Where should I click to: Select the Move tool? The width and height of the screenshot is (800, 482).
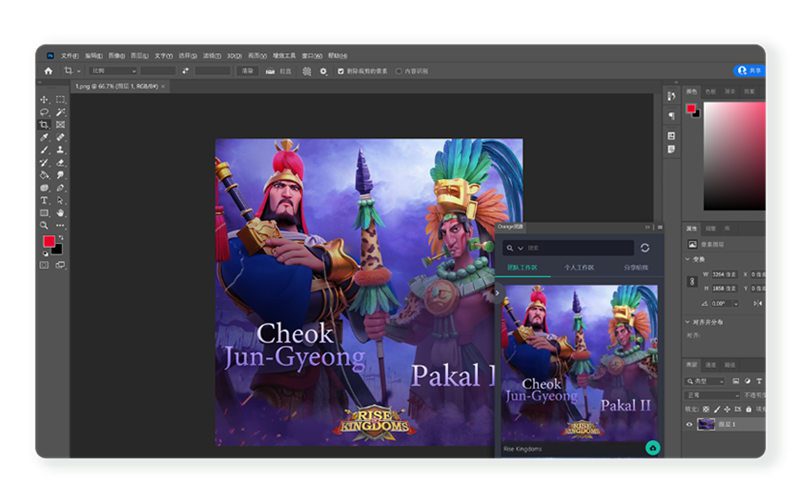44,100
